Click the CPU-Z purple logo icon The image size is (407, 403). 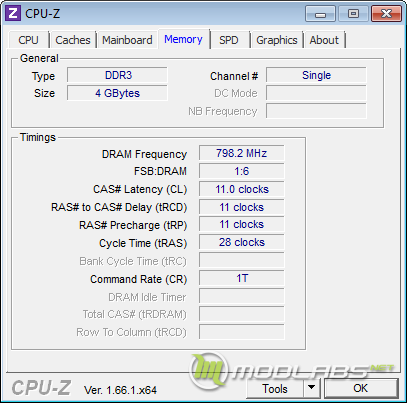[13, 13]
